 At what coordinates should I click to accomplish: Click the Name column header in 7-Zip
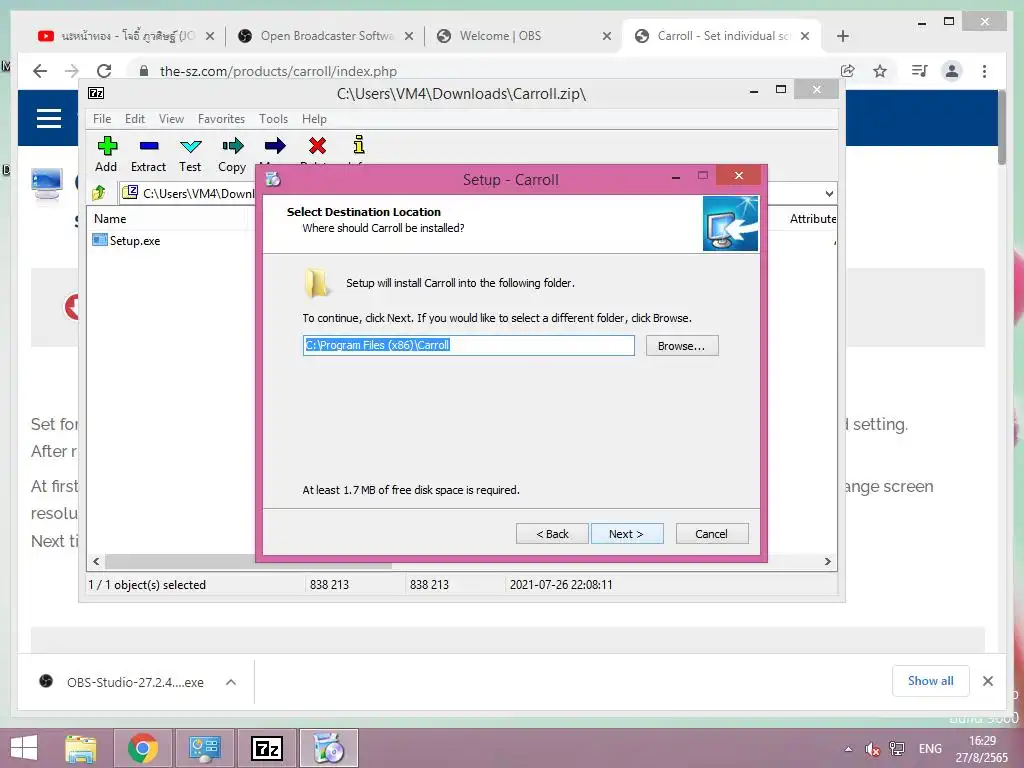tap(110, 219)
